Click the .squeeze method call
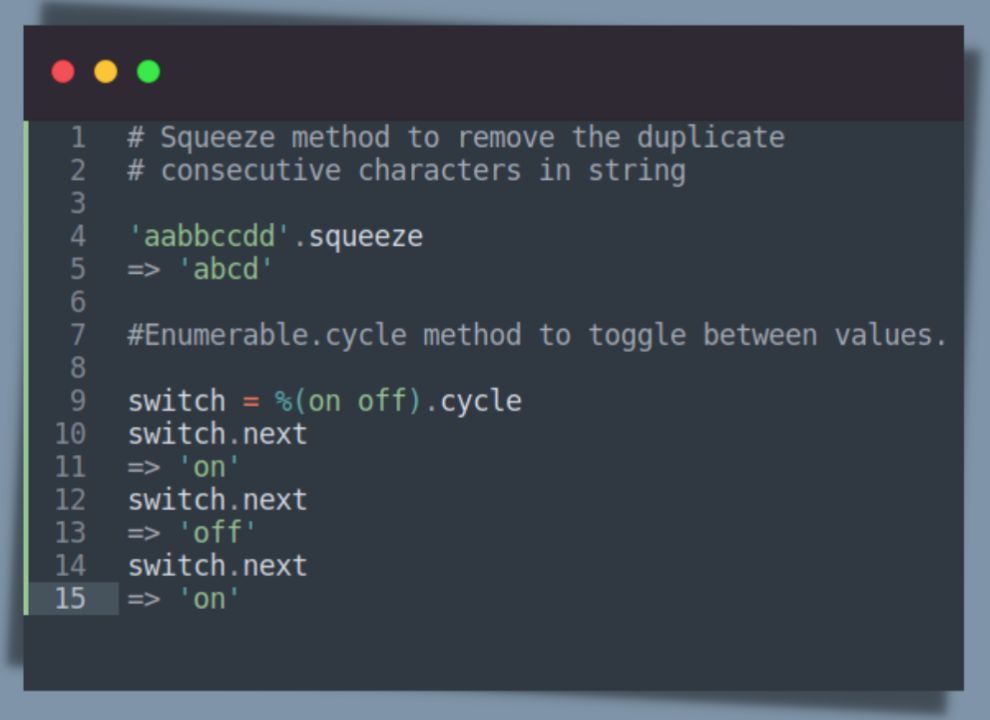This screenshot has height=720, width=990. (358, 237)
